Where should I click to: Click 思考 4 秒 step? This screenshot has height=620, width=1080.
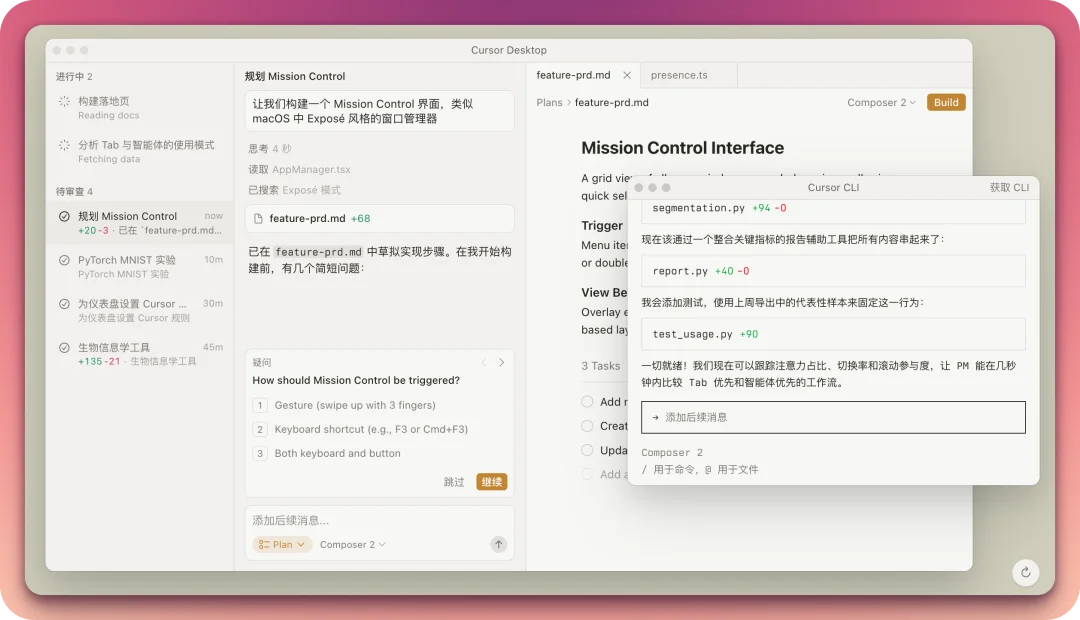[x=270, y=149]
